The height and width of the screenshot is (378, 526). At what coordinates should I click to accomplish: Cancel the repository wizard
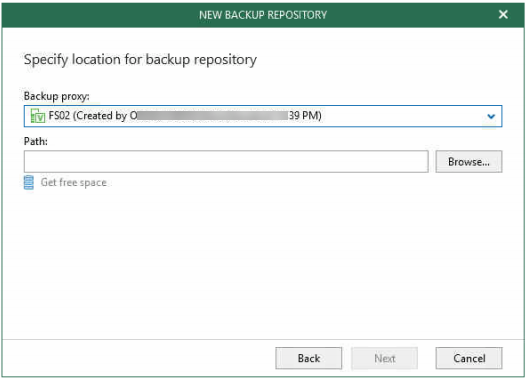(x=469, y=358)
